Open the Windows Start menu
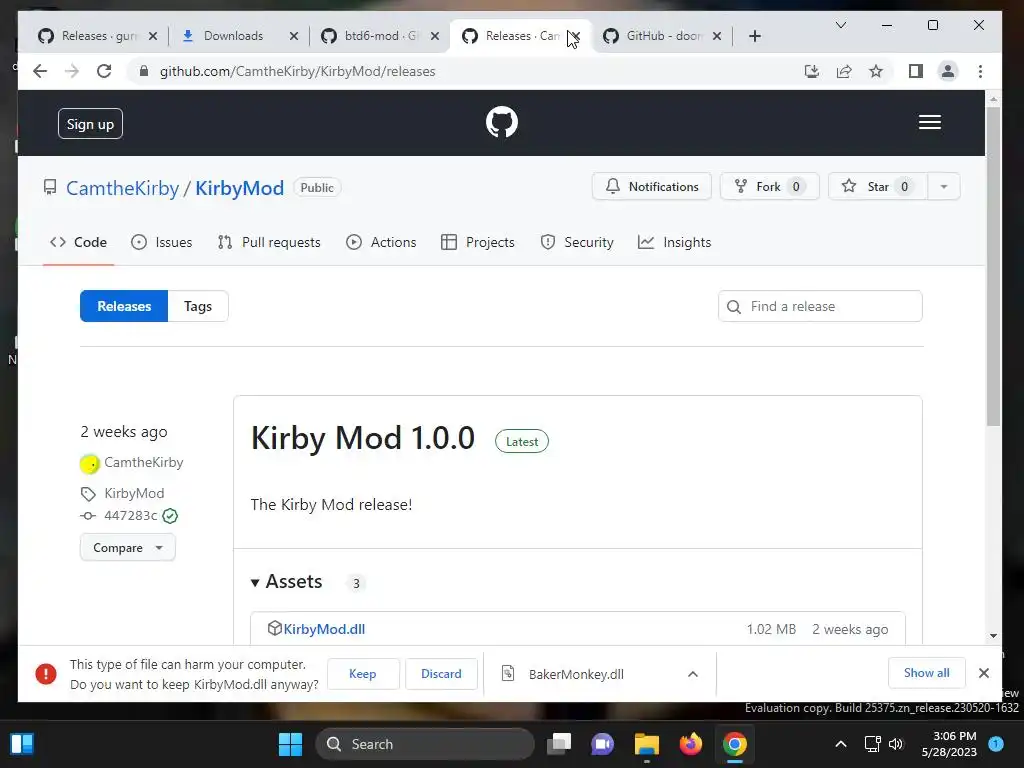 (x=291, y=744)
